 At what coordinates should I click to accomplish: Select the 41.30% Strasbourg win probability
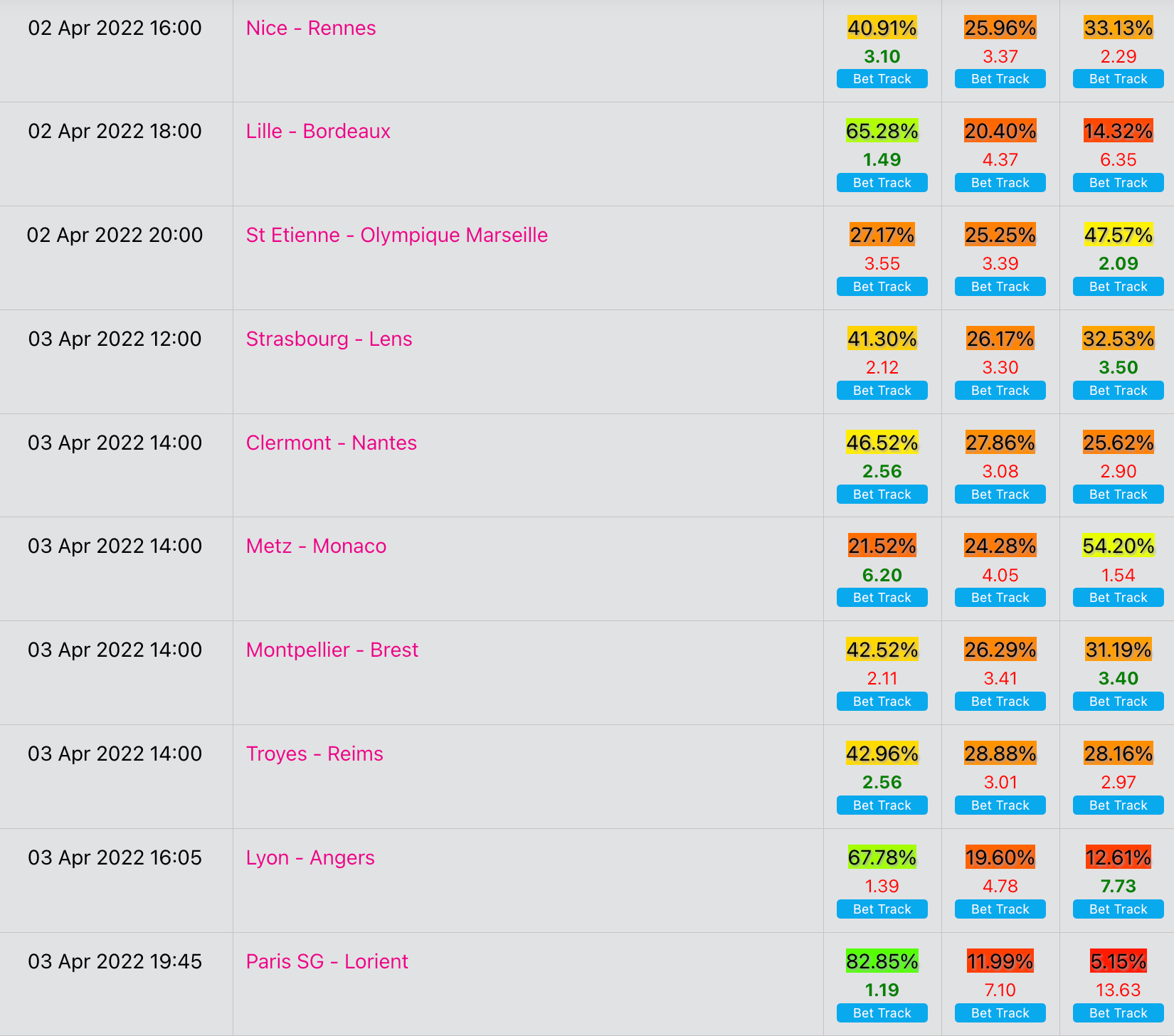click(x=882, y=339)
